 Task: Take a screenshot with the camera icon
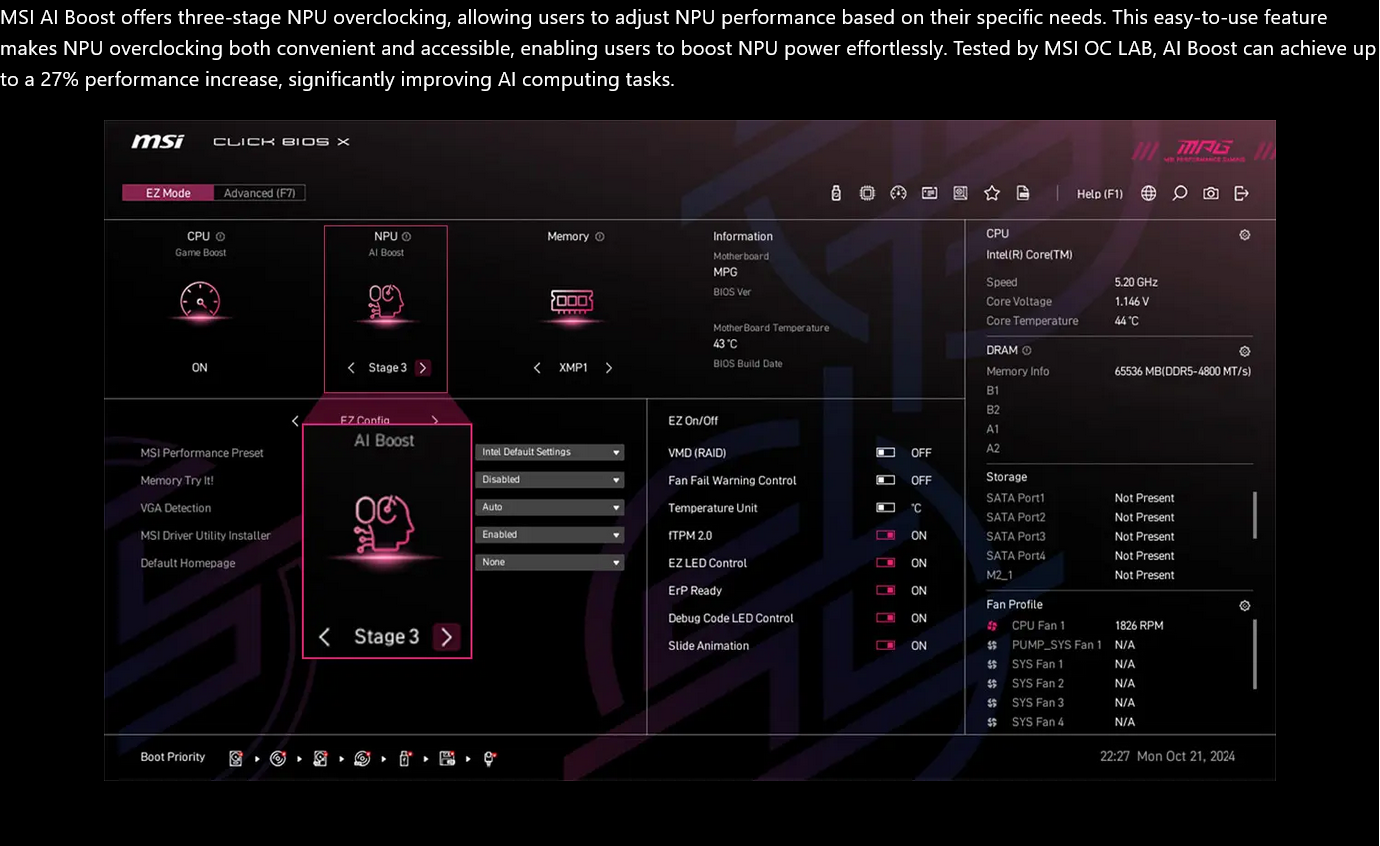coord(1211,193)
